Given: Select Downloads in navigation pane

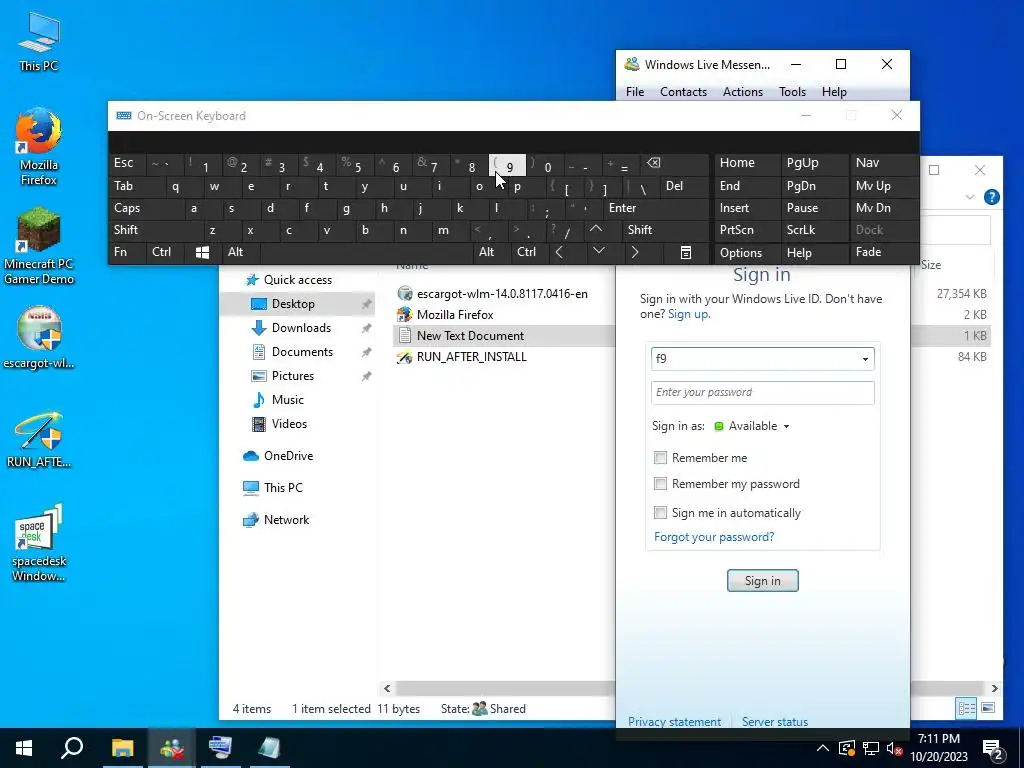Looking at the screenshot, I should point(301,328).
